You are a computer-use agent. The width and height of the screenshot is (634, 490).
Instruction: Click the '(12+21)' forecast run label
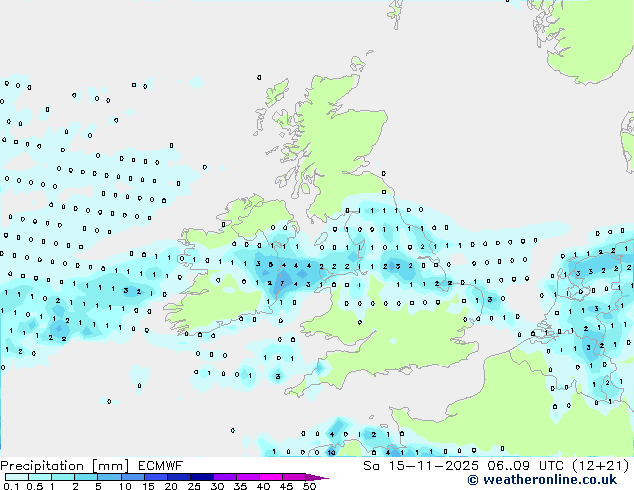(x=601, y=466)
